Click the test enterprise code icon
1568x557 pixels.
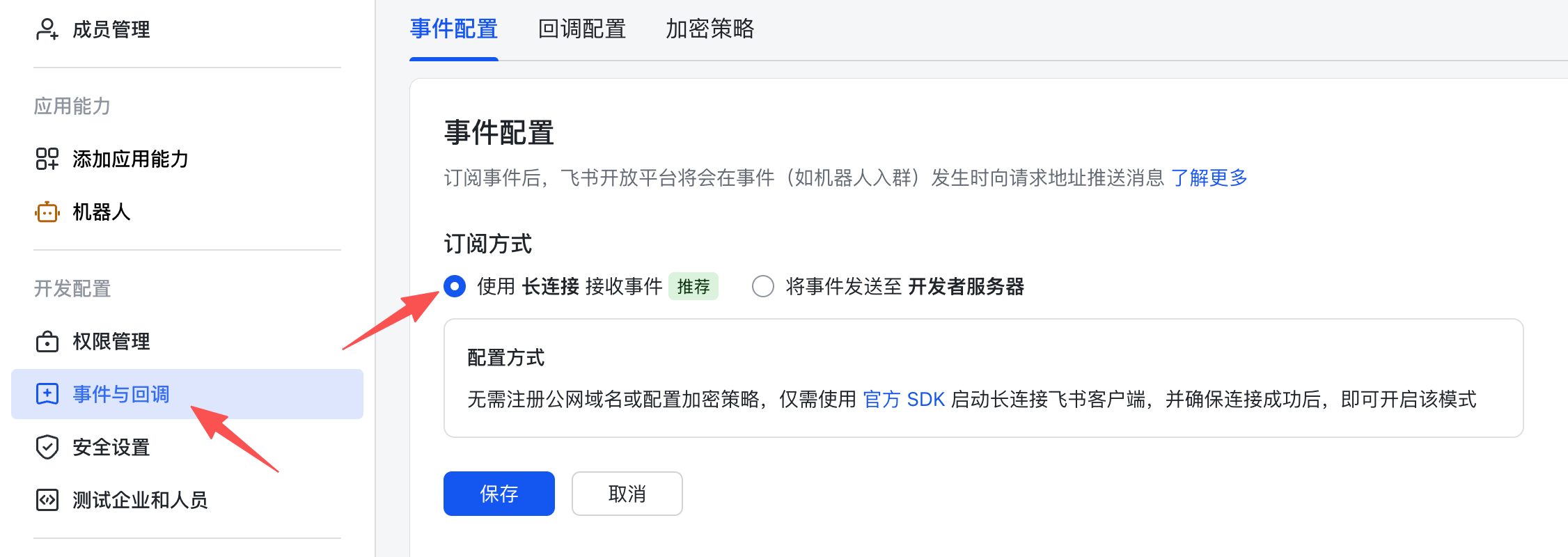47,500
